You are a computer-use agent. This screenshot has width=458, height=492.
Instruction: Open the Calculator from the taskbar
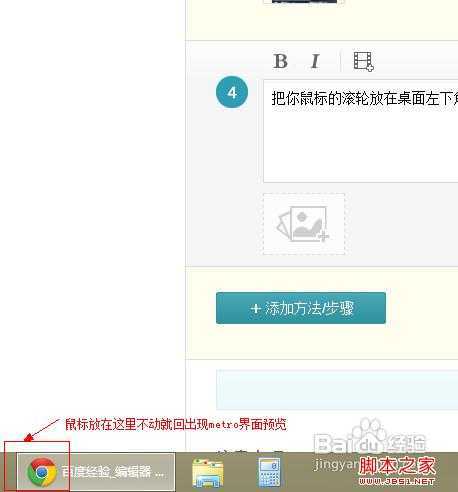269,472
